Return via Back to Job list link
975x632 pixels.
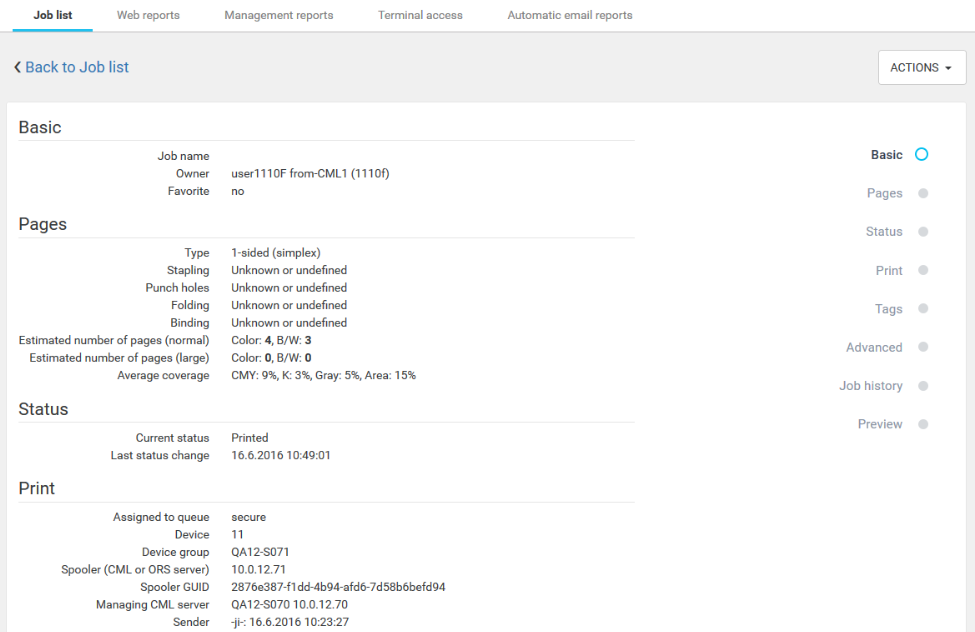77,67
